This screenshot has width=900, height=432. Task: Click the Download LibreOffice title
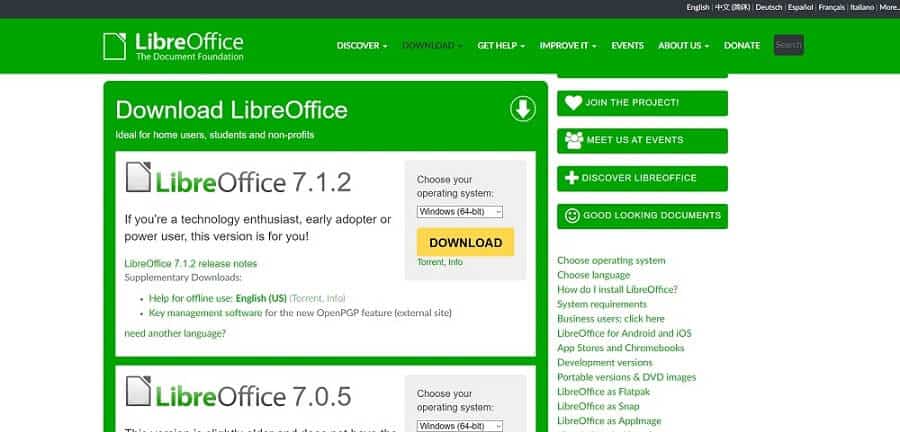click(x=231, y=110)
